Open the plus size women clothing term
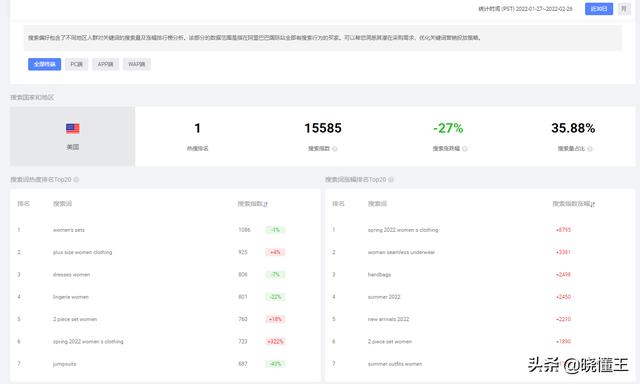The width and height of the screenshot is (640, 384). pos(82,252)
